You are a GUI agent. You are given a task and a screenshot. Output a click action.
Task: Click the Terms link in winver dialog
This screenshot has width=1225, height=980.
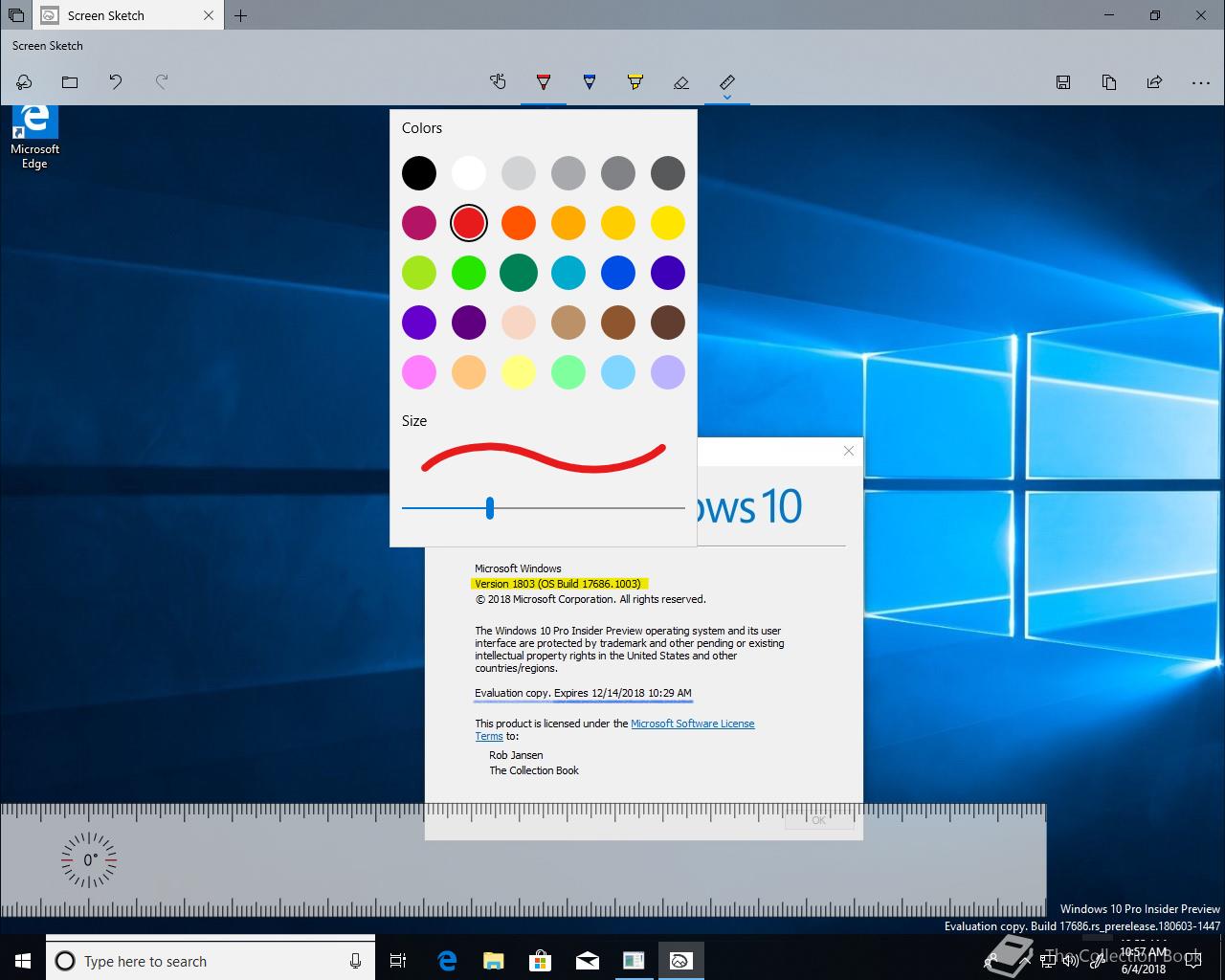489,736
